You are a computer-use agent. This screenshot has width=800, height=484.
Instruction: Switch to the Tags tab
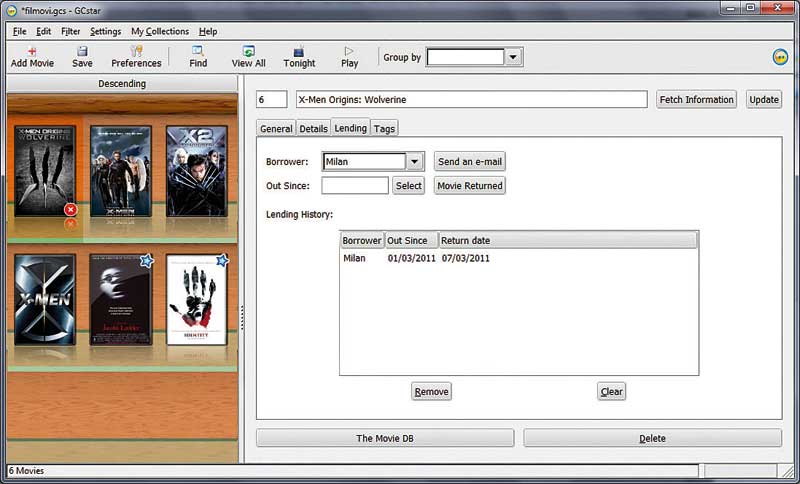tap(384, 129)
